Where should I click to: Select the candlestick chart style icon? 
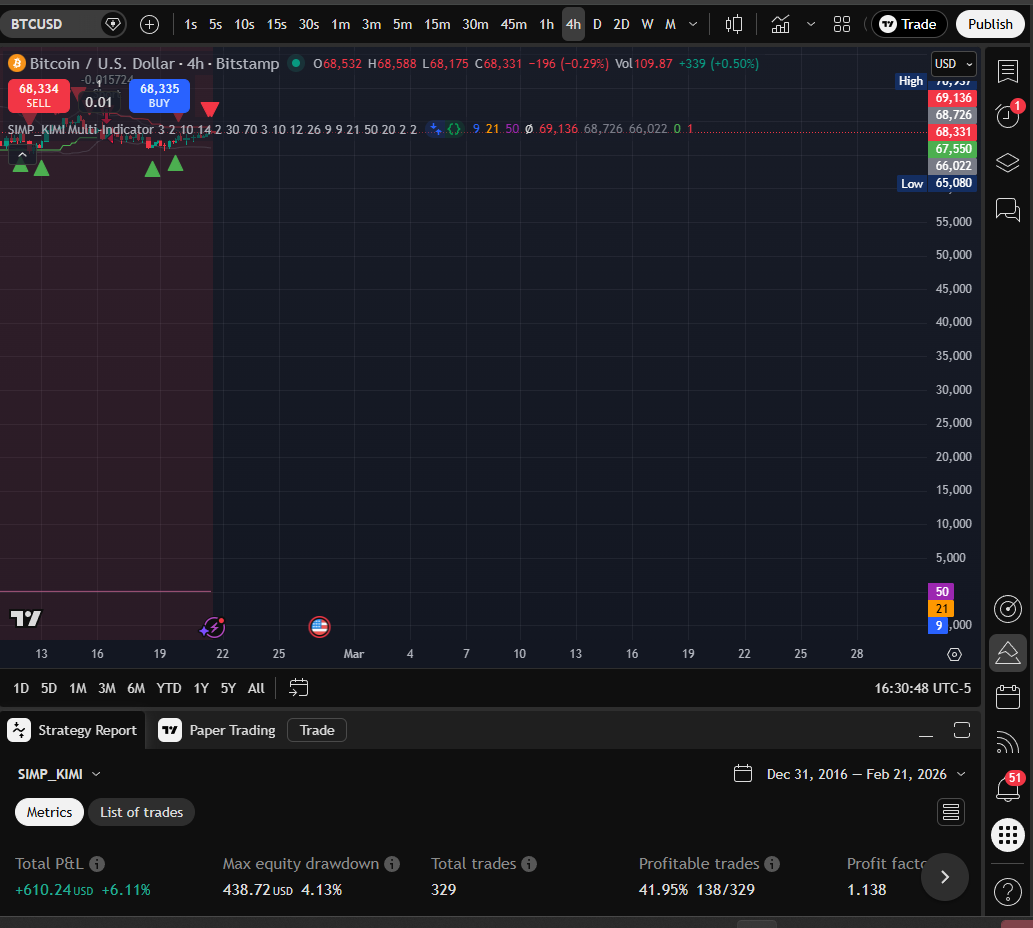734,23
